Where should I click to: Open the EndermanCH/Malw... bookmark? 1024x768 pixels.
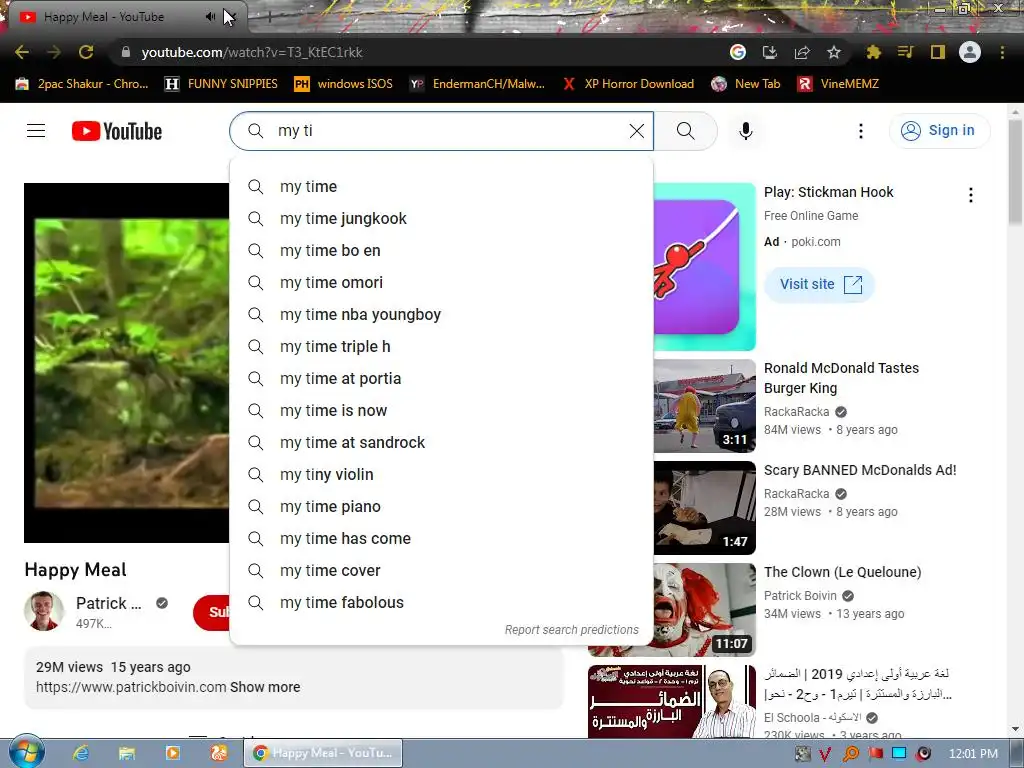click(x=477, y=84)
